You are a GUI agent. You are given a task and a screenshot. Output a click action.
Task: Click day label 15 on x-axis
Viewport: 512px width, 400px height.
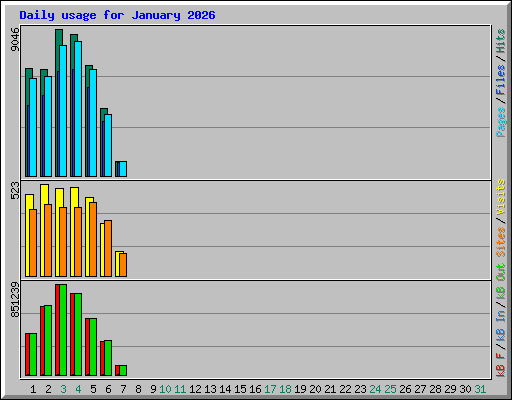pyautogui.click(x=240, y=389)
